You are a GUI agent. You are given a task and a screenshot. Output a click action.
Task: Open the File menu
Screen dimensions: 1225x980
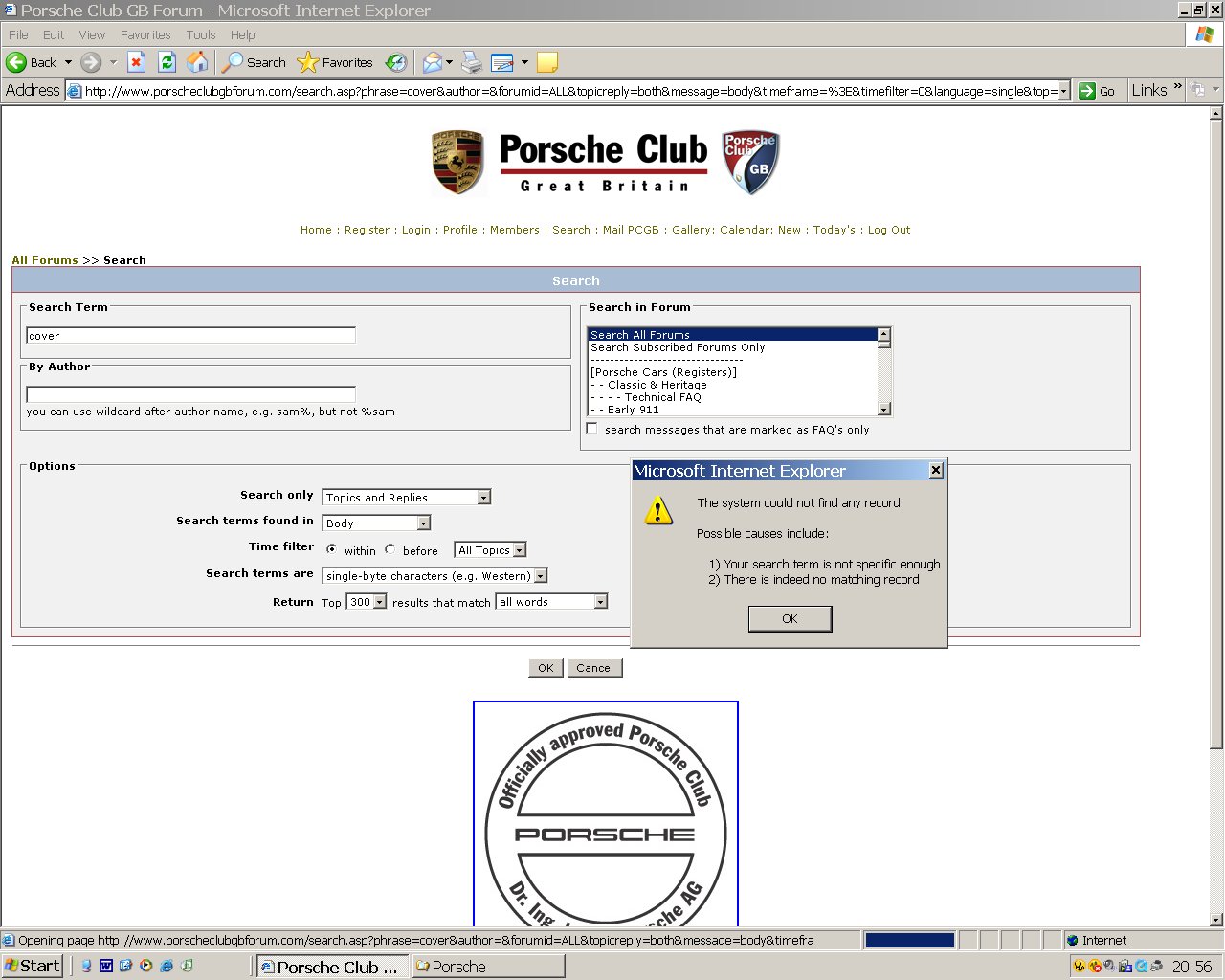18,34
